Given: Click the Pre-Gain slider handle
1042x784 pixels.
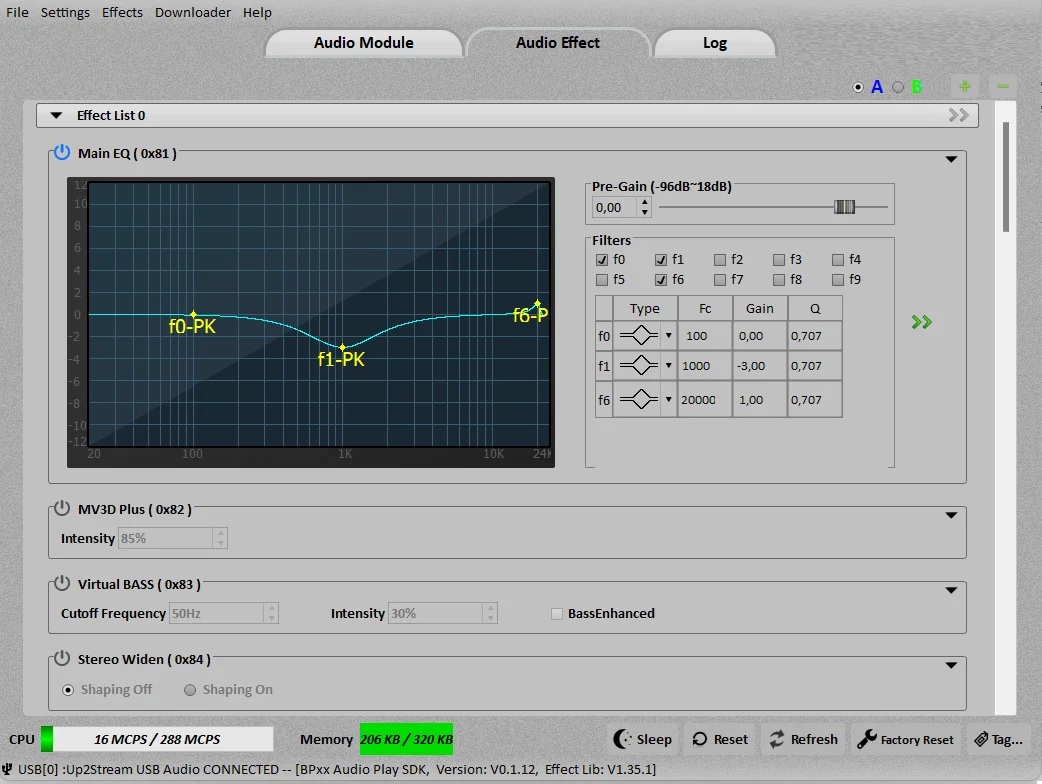Looking at the screenshot, I should 844,207.
